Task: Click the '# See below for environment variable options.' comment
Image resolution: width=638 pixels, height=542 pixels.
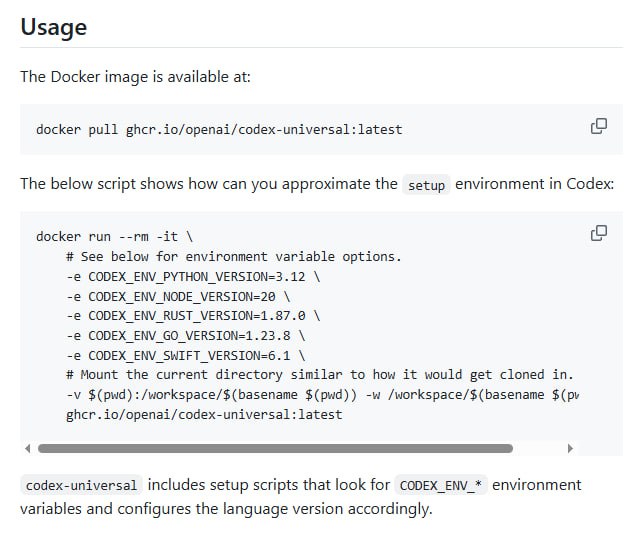Action: [234, 257]
